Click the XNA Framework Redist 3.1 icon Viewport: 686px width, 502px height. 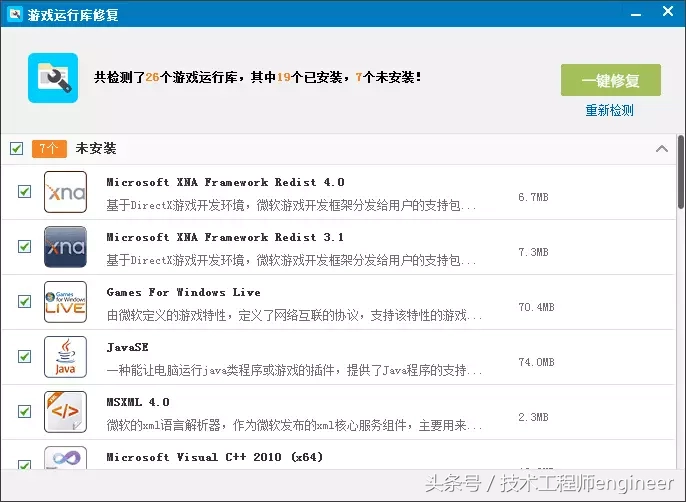click(x=66, y=247)
